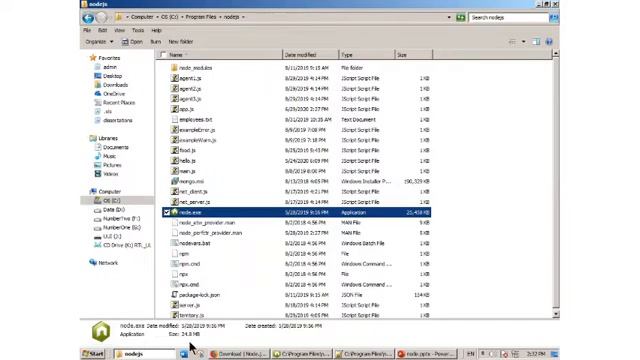Click the package-lock.json file icon
The width and height of the screenshot is (640, 360).
click(x=175, y=295)
